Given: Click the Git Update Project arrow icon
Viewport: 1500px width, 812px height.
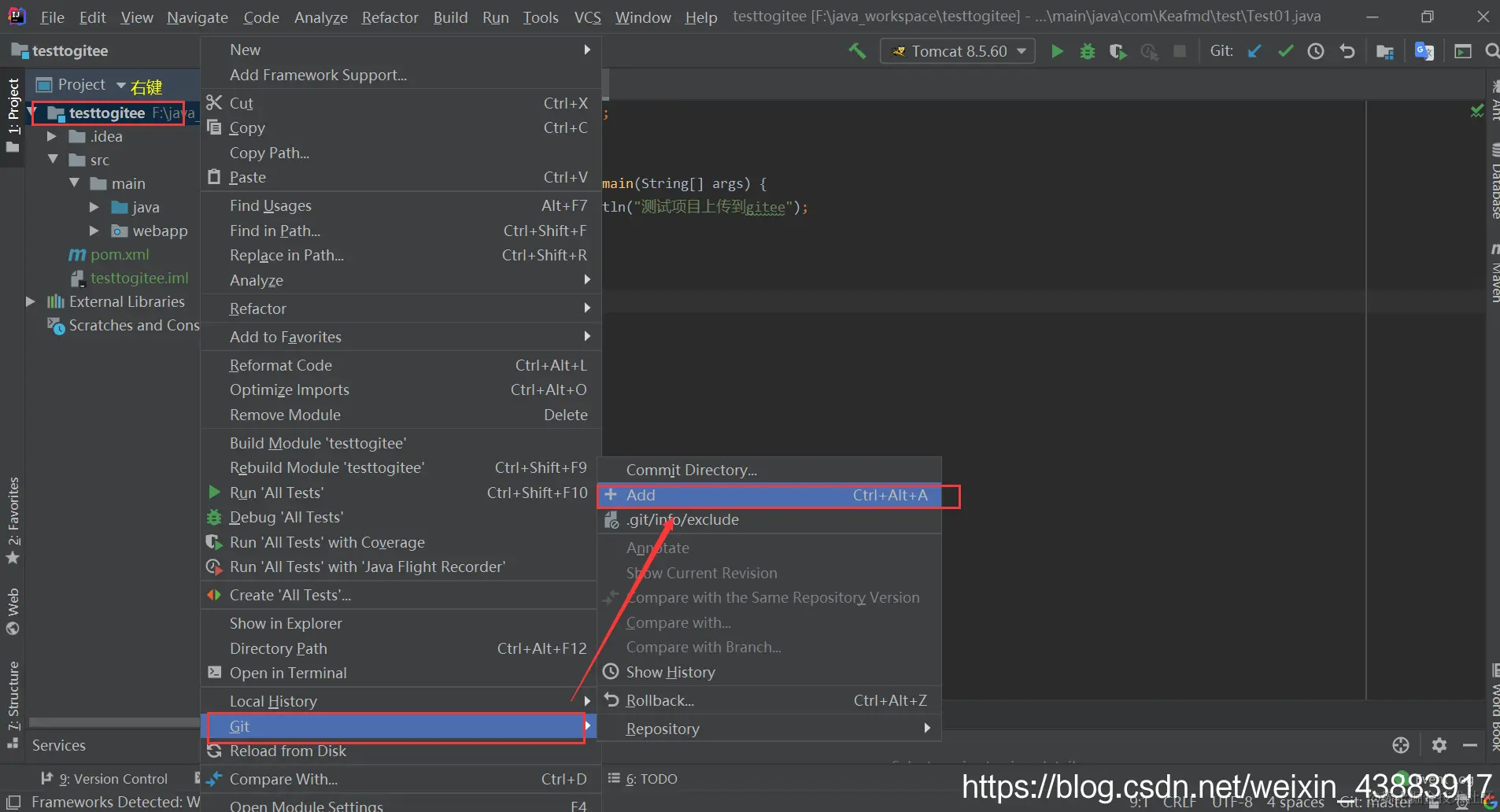Looking at the screenshot, I should coord(1254,51).
